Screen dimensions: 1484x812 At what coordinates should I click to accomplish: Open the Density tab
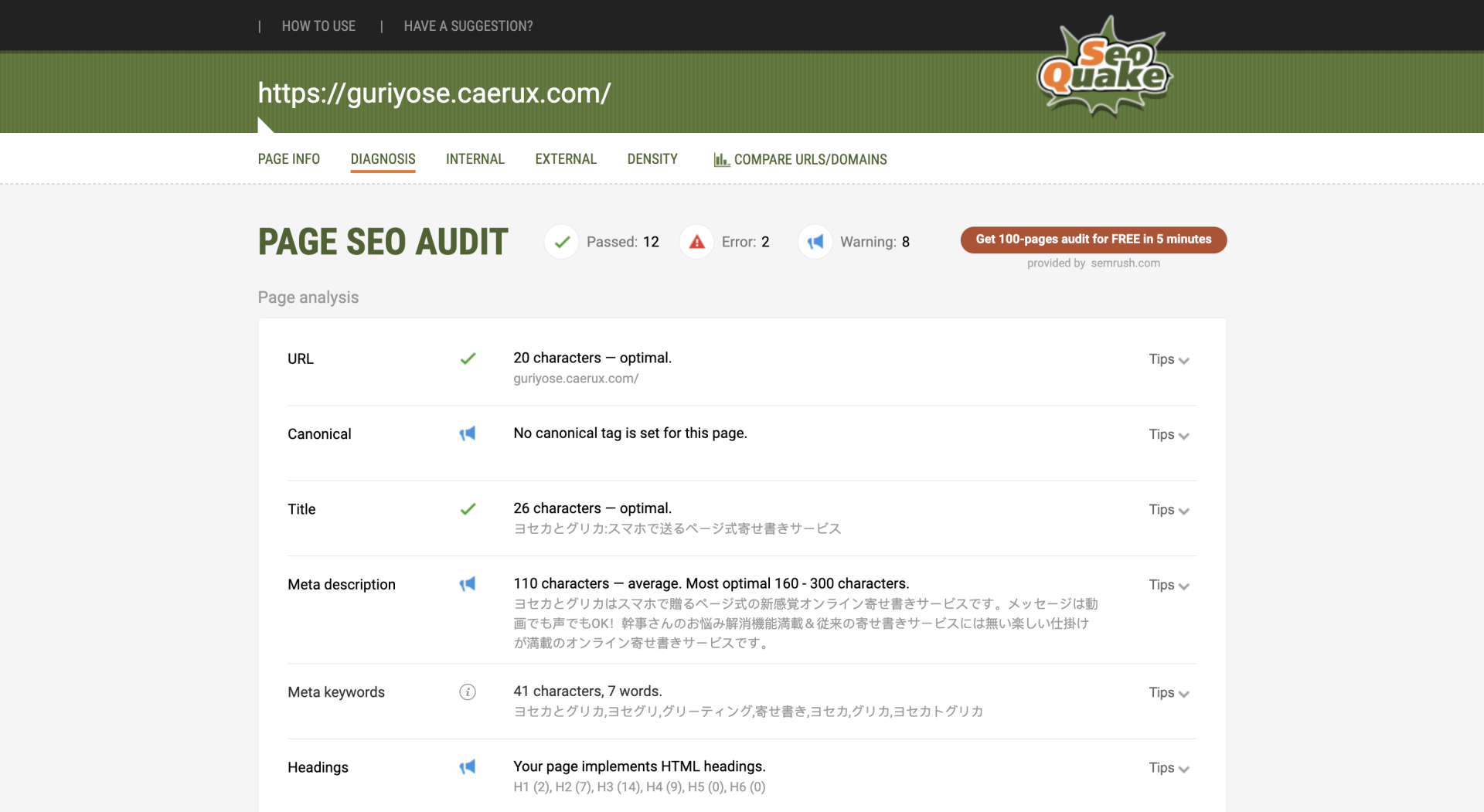pyautogui.click(x=652, y=159)
